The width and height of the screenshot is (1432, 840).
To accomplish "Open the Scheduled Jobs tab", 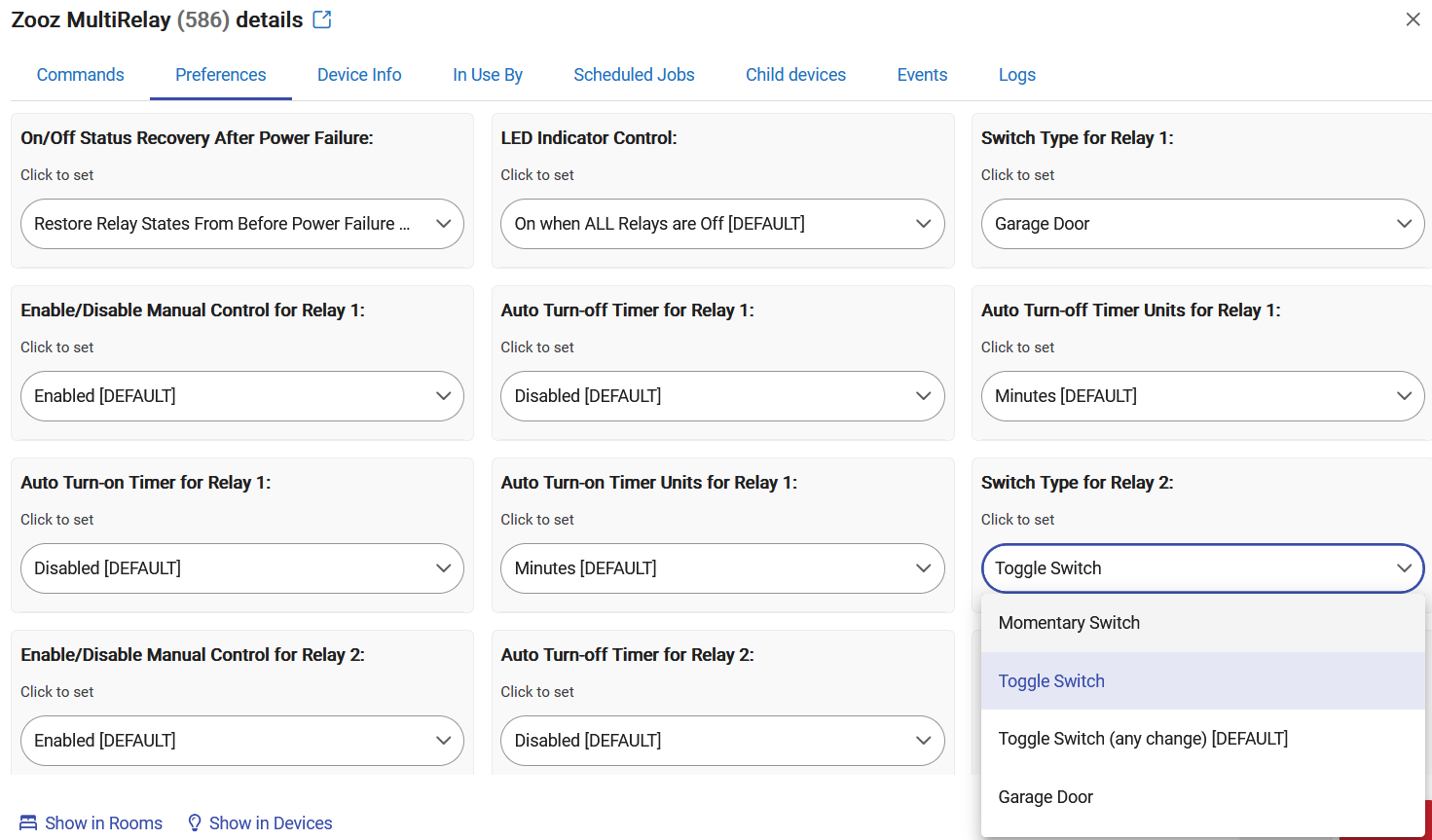I will 634,75.
